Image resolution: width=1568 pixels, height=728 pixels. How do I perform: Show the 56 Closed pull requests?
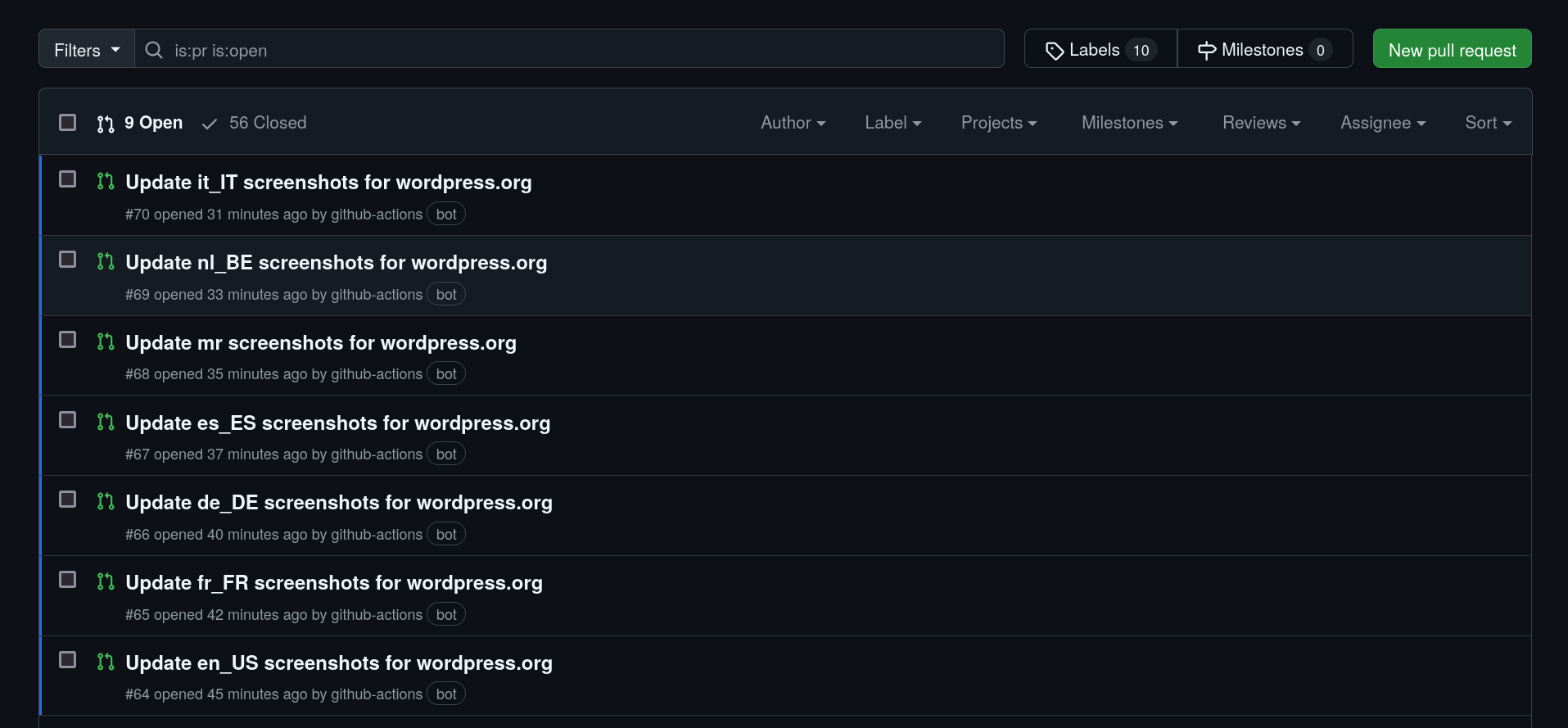tap(254, 123)
